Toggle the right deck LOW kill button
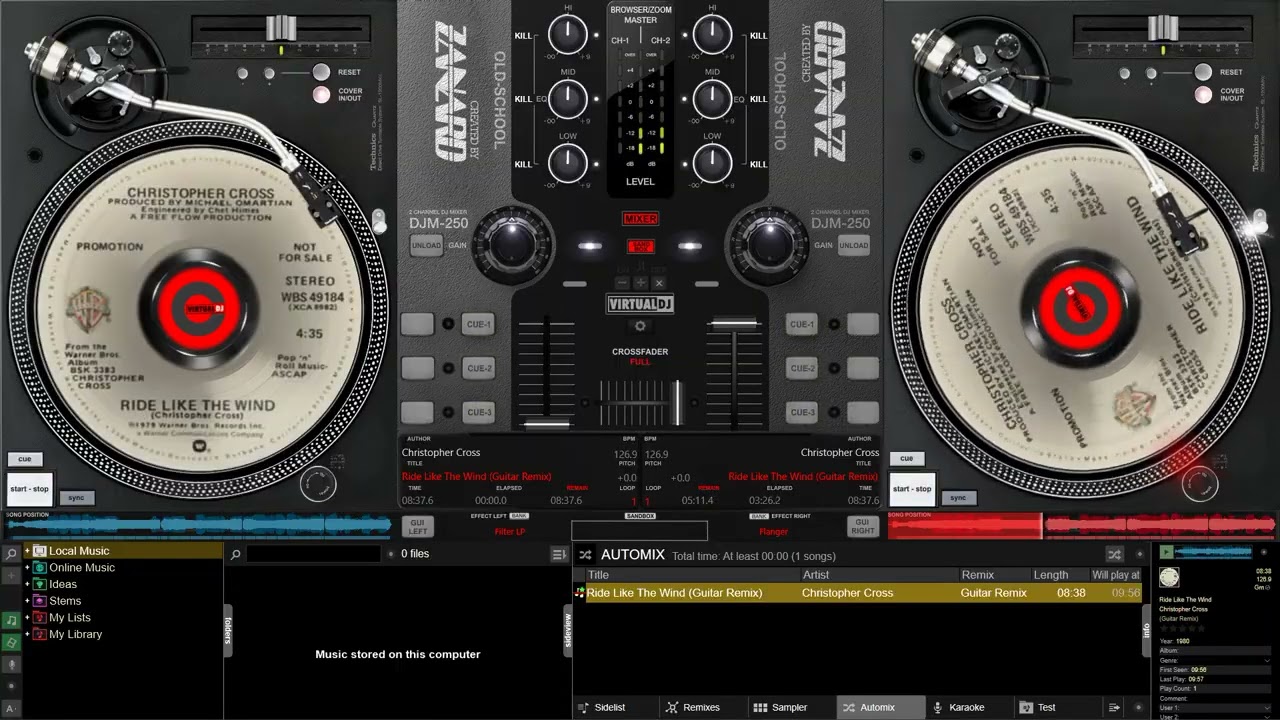 point(758,164)
